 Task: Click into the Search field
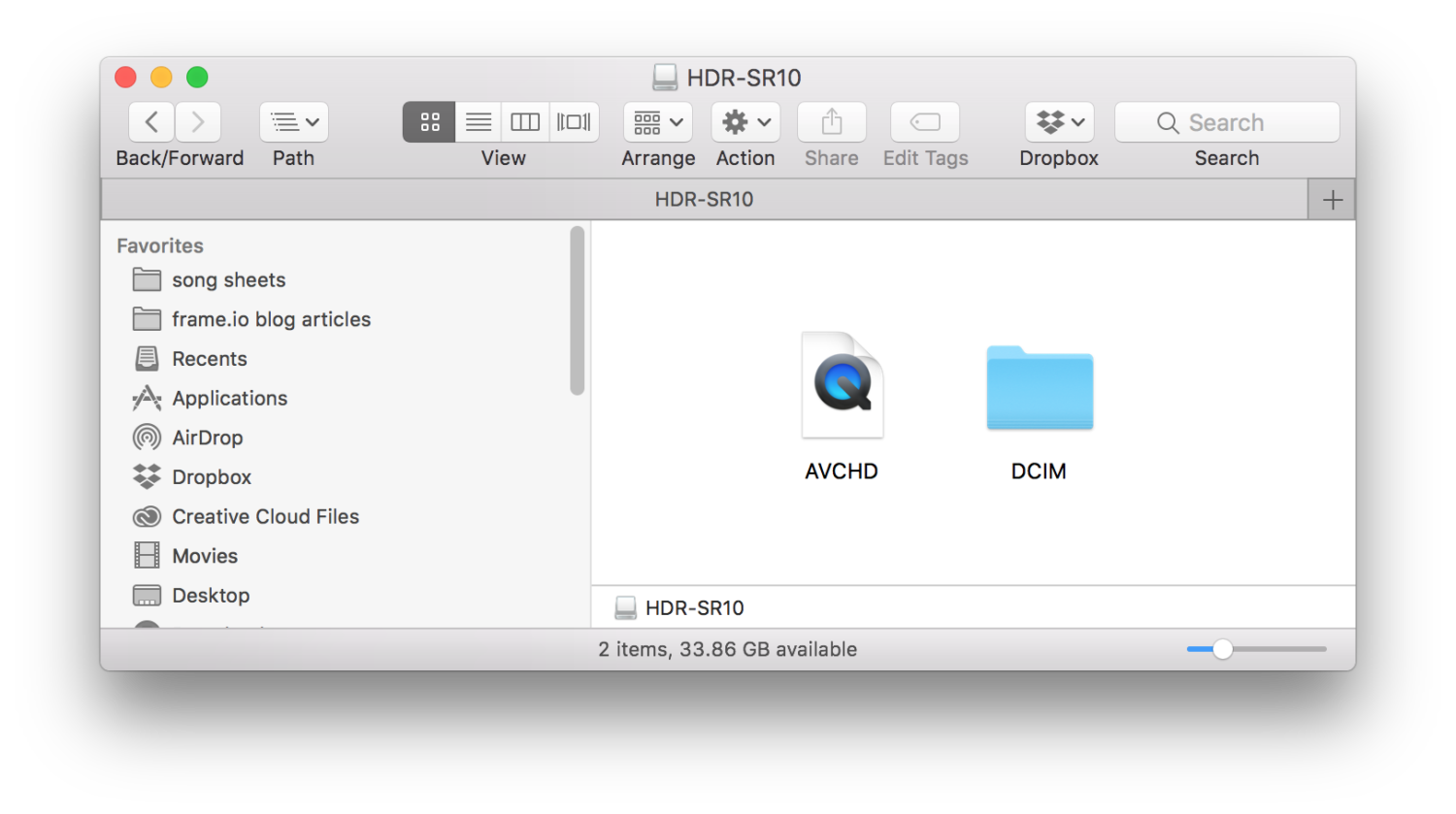tap(1227, 122)
